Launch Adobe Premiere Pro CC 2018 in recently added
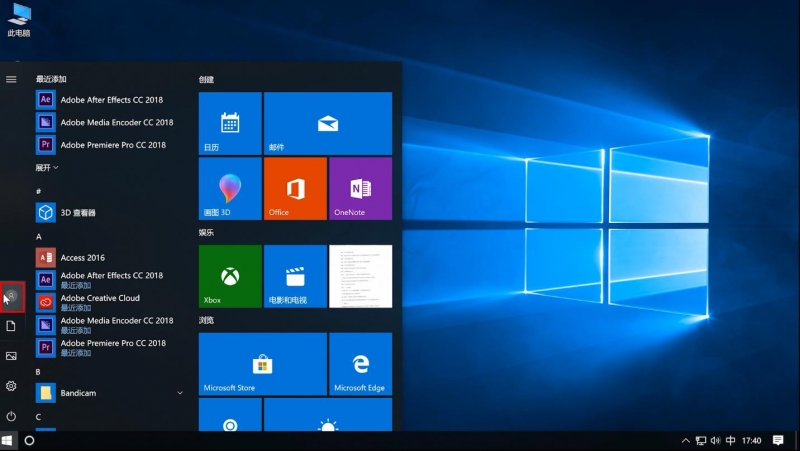Viewport: 800px width, 451px height. click(x=110, y=145)
